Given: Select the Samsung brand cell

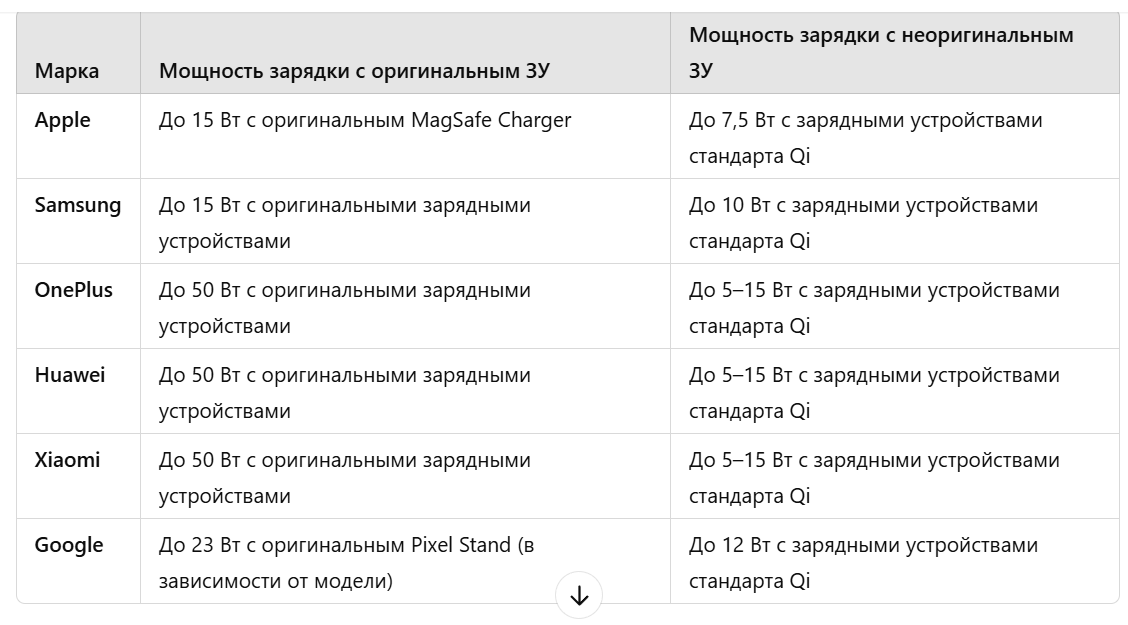Looking at the screenshot, I should pos(78,206).
